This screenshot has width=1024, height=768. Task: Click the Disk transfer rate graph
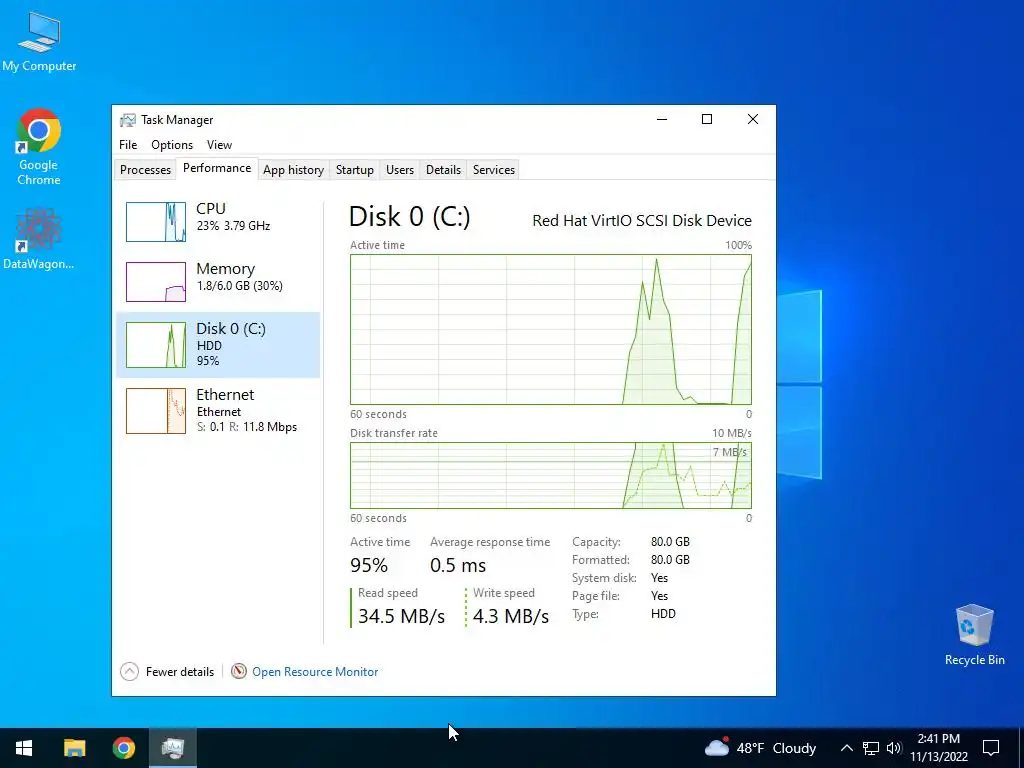[x=551, y=475]
